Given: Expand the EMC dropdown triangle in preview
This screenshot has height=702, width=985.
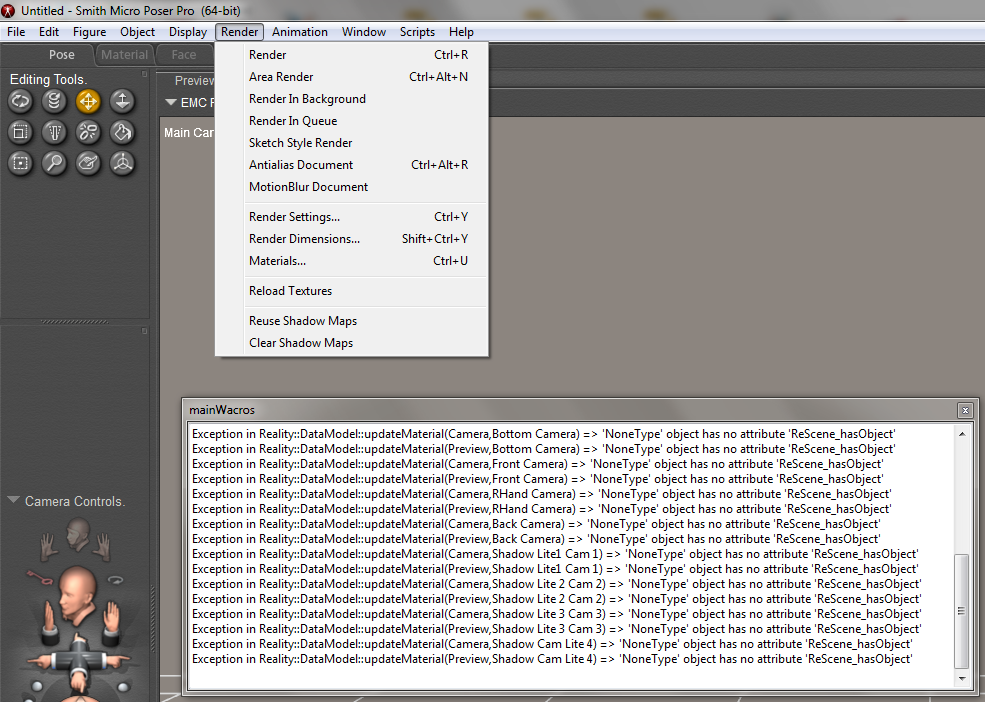Looking at the screenshot, I should 170,102.
